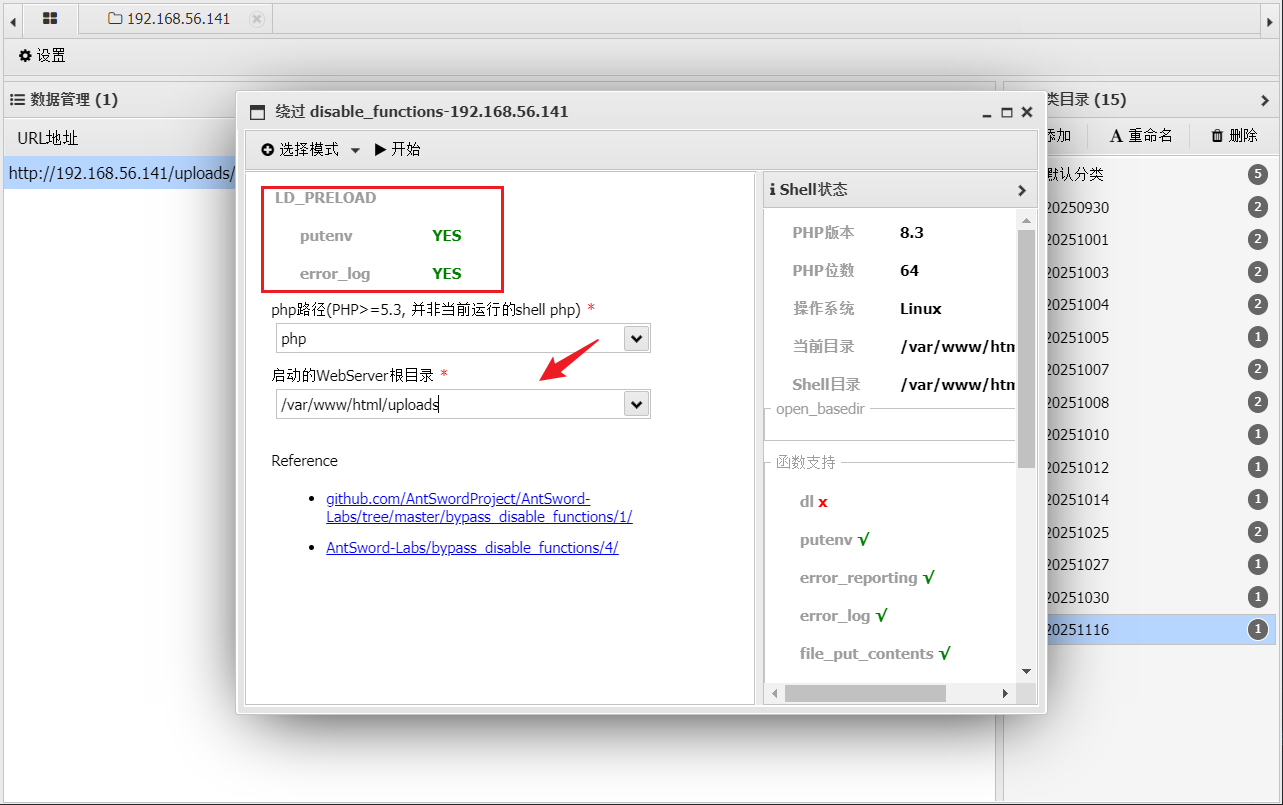This screenshot has width=1283, height=805.
Task: Collapse the 分类目录 panel arrow
Action: coord(1265,100)
